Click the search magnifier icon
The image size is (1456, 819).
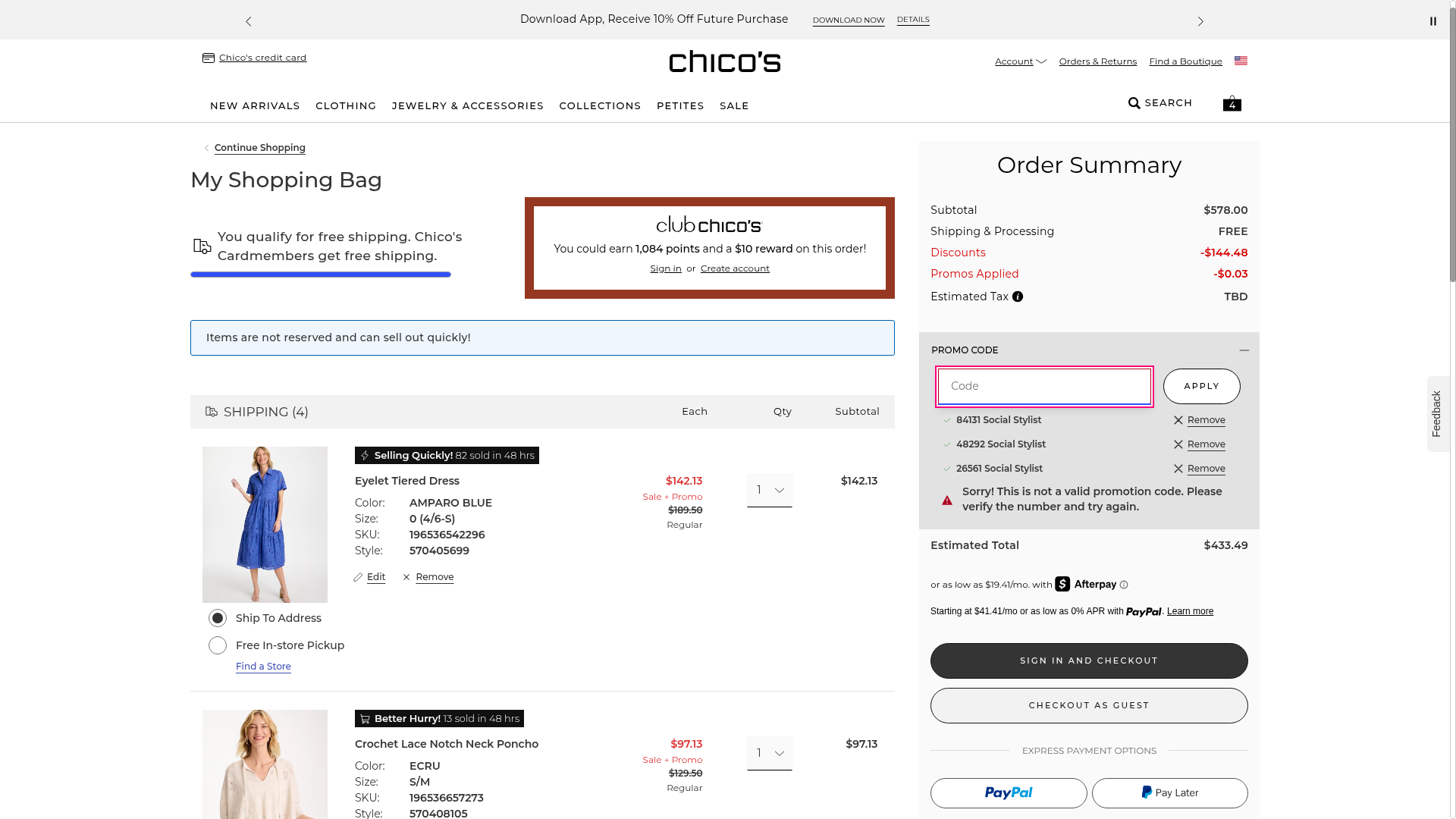click(1134, 103)
